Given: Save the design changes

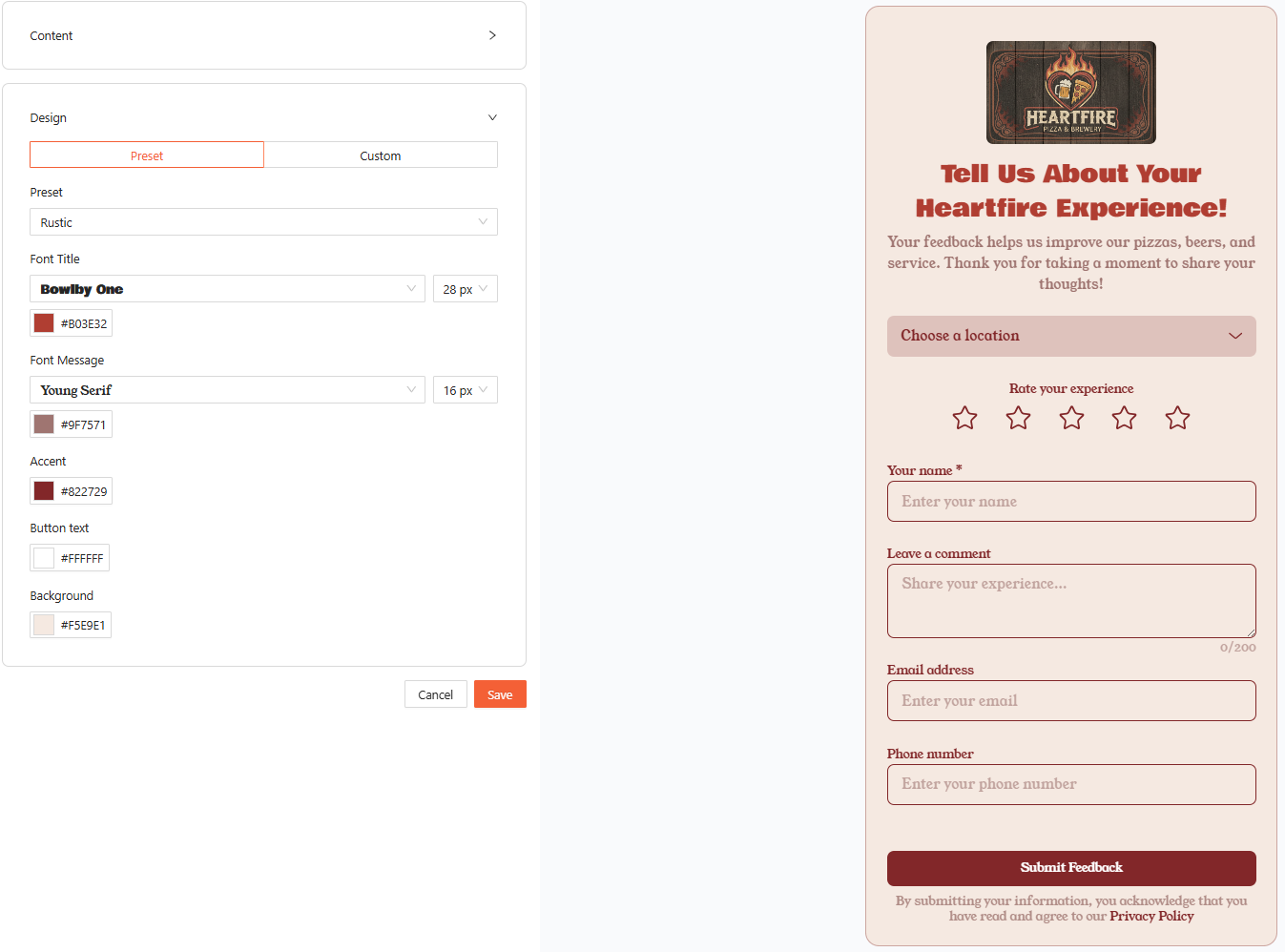Looking at the screenshot, I should 500,694.
